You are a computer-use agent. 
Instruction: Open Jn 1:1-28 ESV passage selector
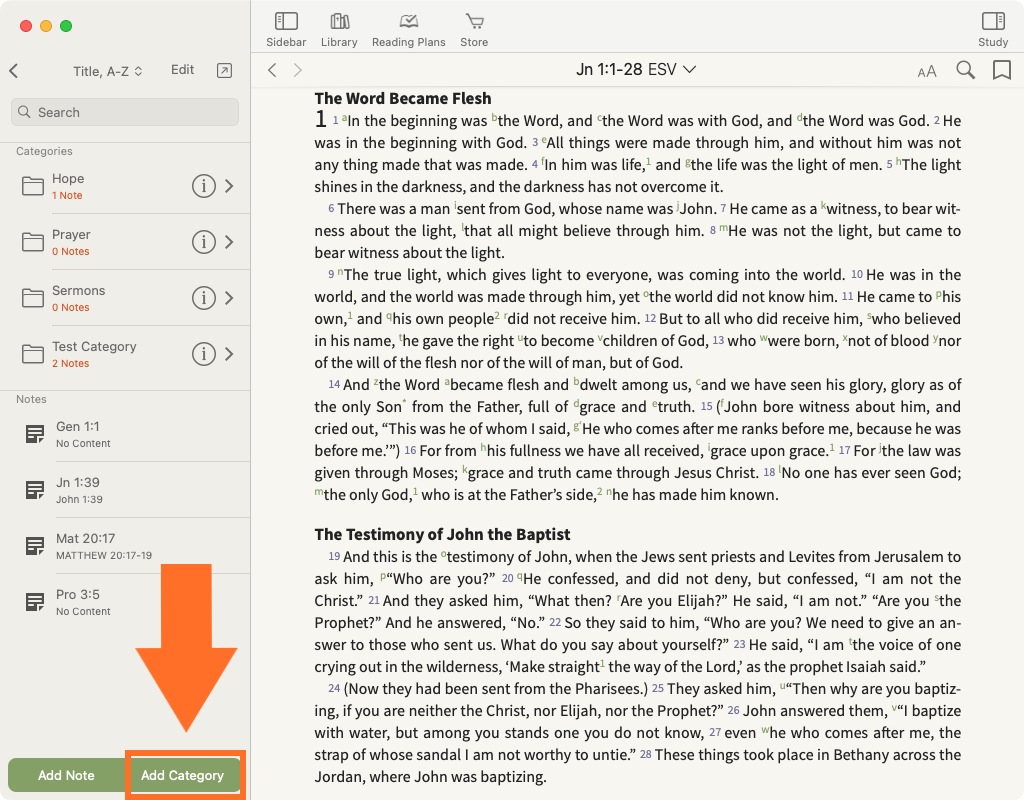636,69
